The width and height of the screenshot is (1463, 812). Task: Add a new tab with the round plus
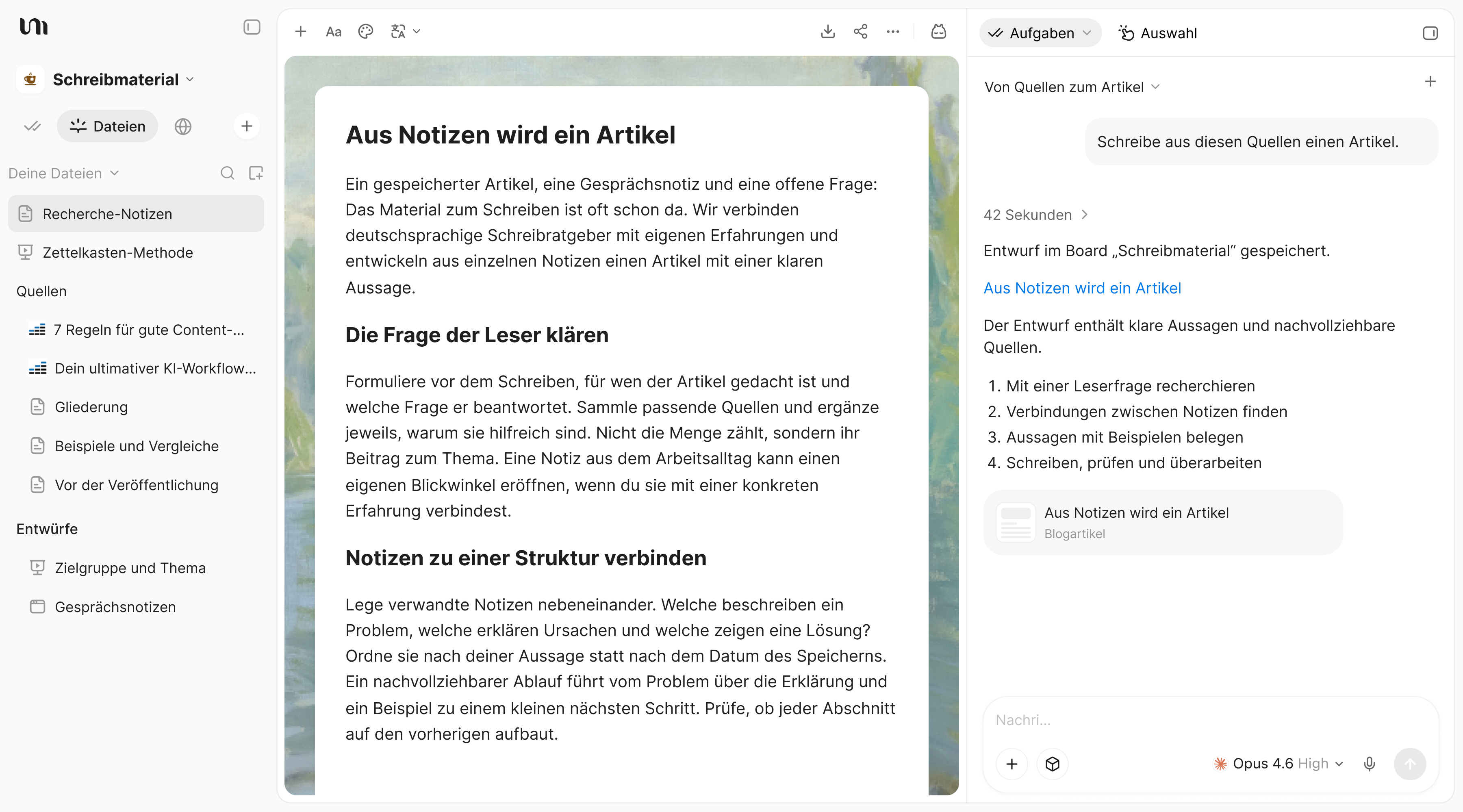point(247,126)
